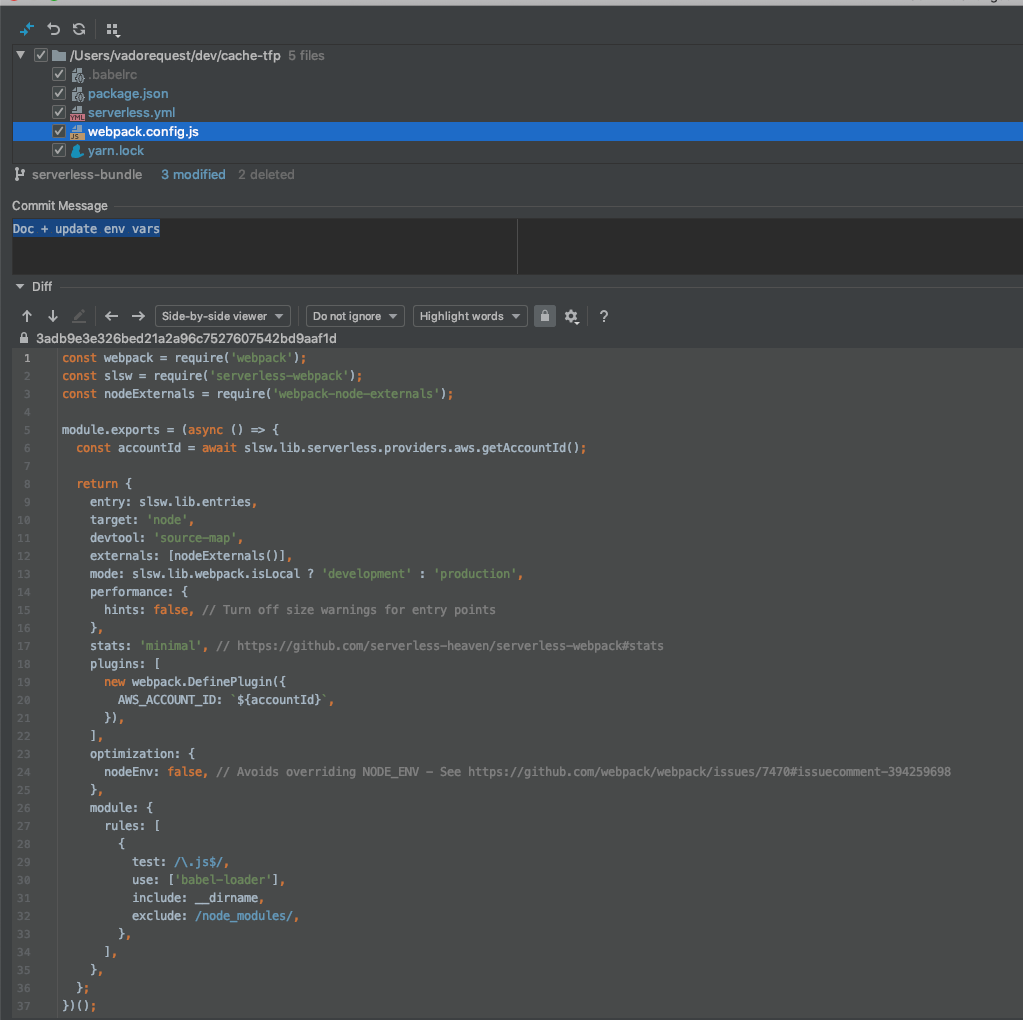The width and height of the screenshot is (1023, 1020).
Task: Click lock icon beside revision hash
Action: point(24,338)
